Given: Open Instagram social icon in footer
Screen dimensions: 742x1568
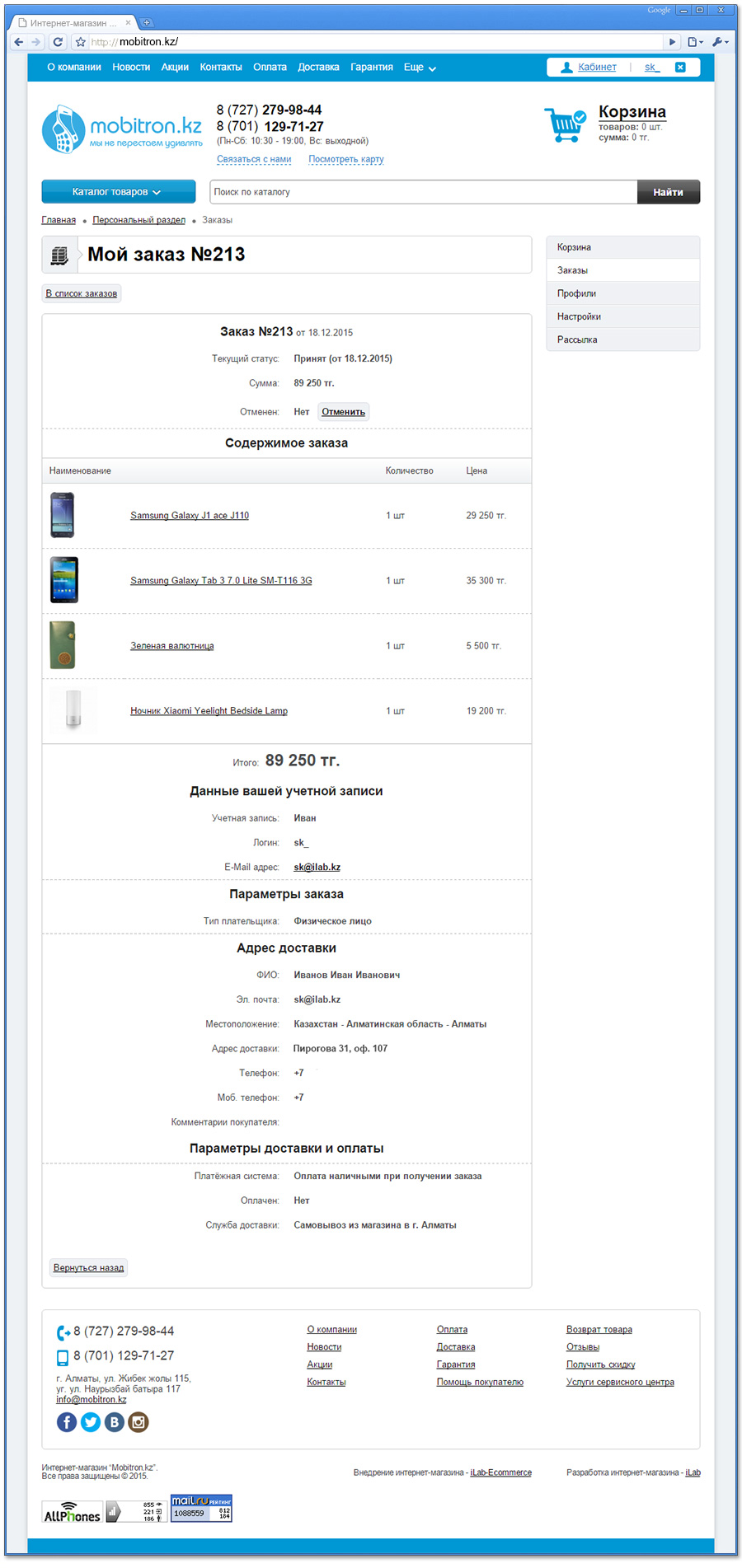Looking at the screenshot, I should (139, 1422).
